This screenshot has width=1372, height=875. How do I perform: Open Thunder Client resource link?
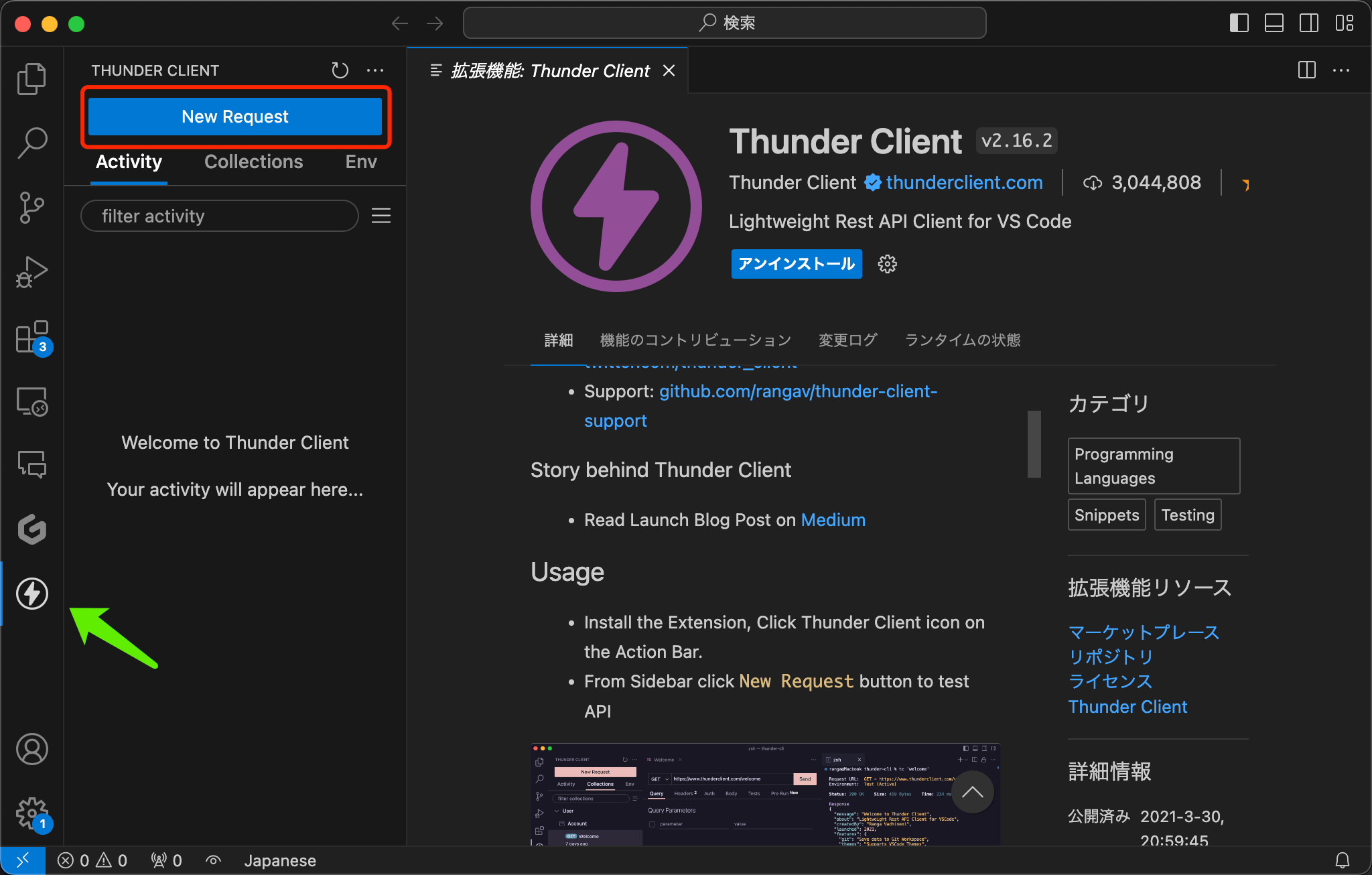click(1127, 707)
